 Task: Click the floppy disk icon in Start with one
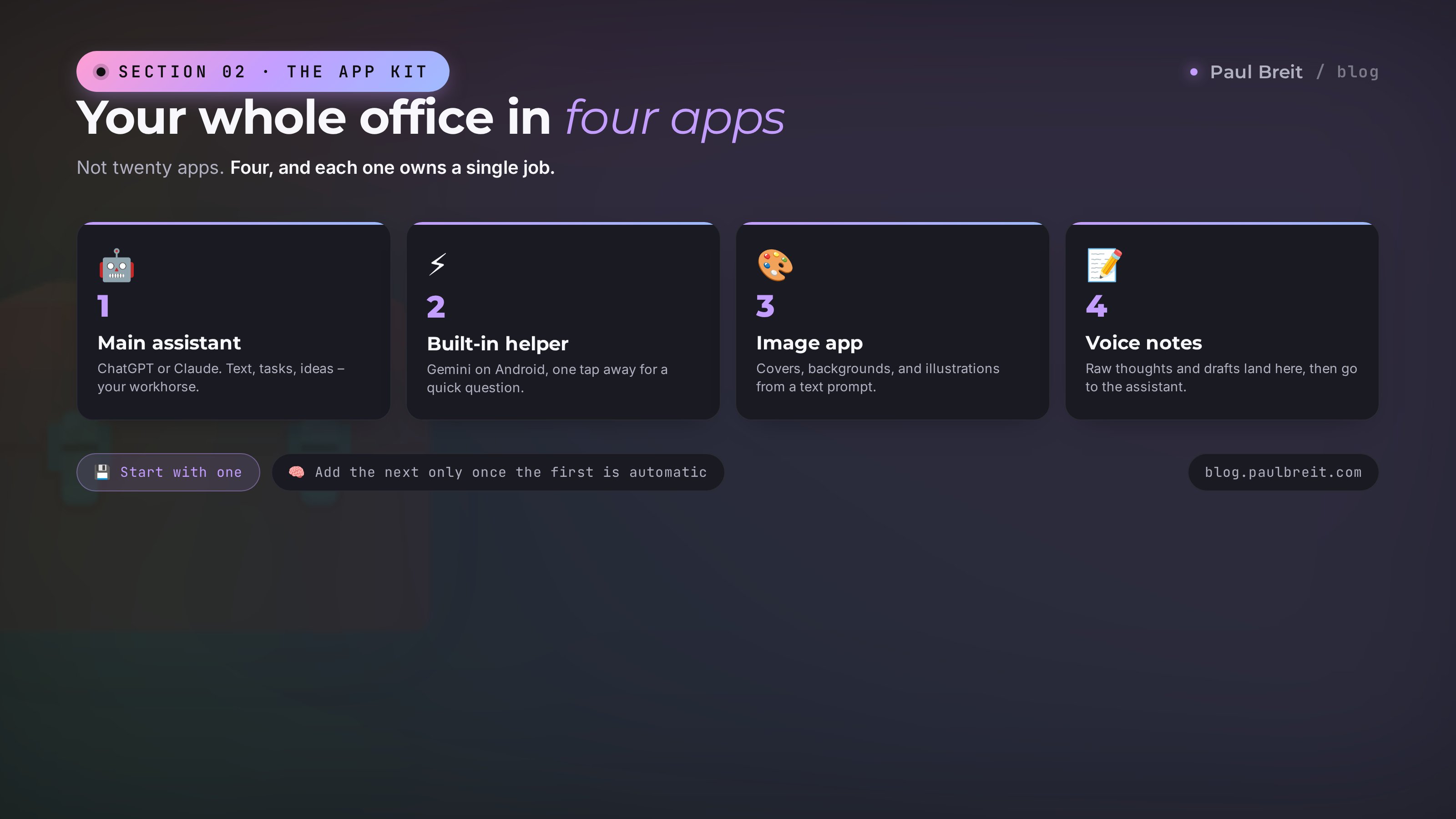102,472
